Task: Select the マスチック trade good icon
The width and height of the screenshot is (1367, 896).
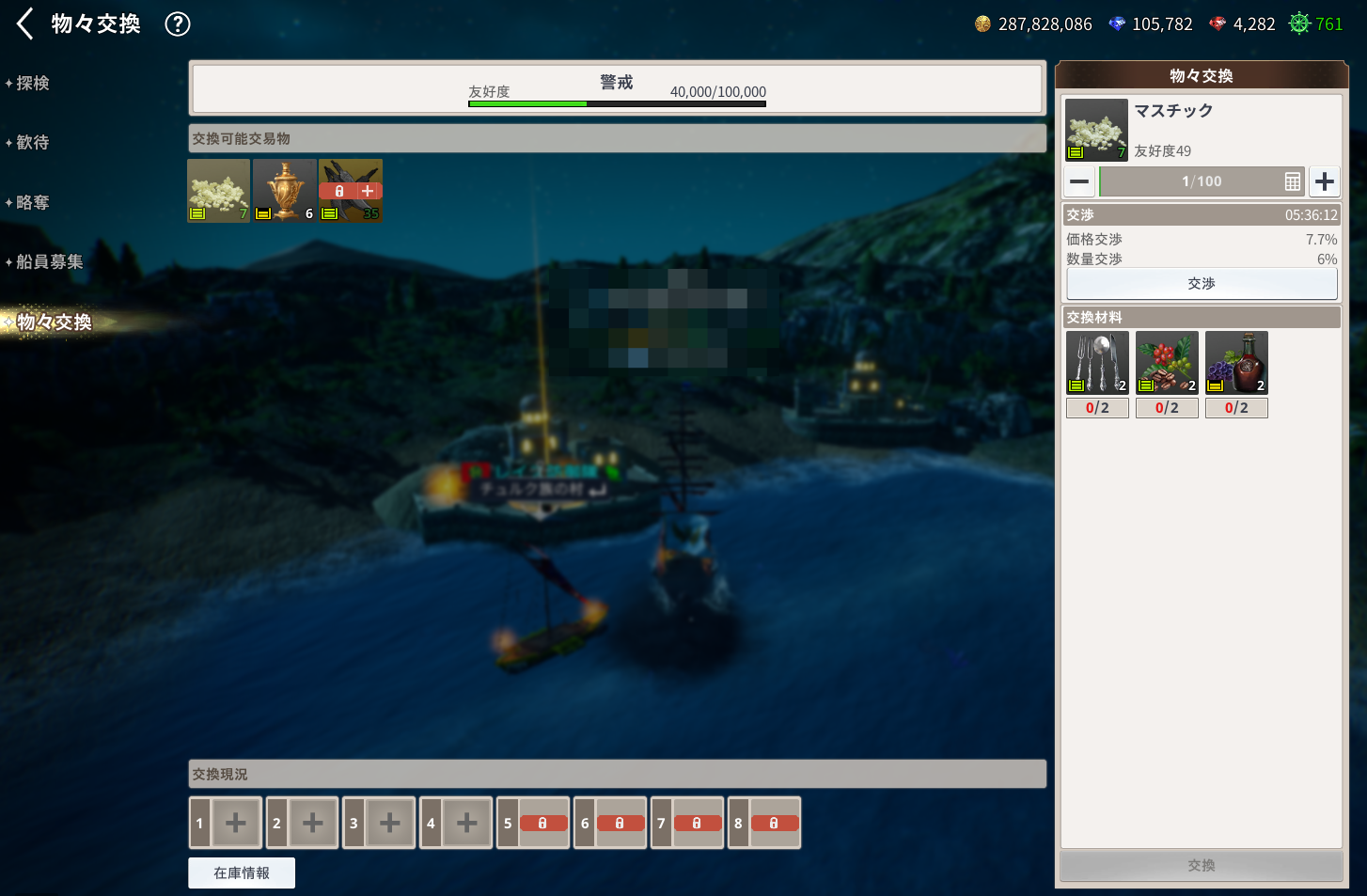Action: 219,190
